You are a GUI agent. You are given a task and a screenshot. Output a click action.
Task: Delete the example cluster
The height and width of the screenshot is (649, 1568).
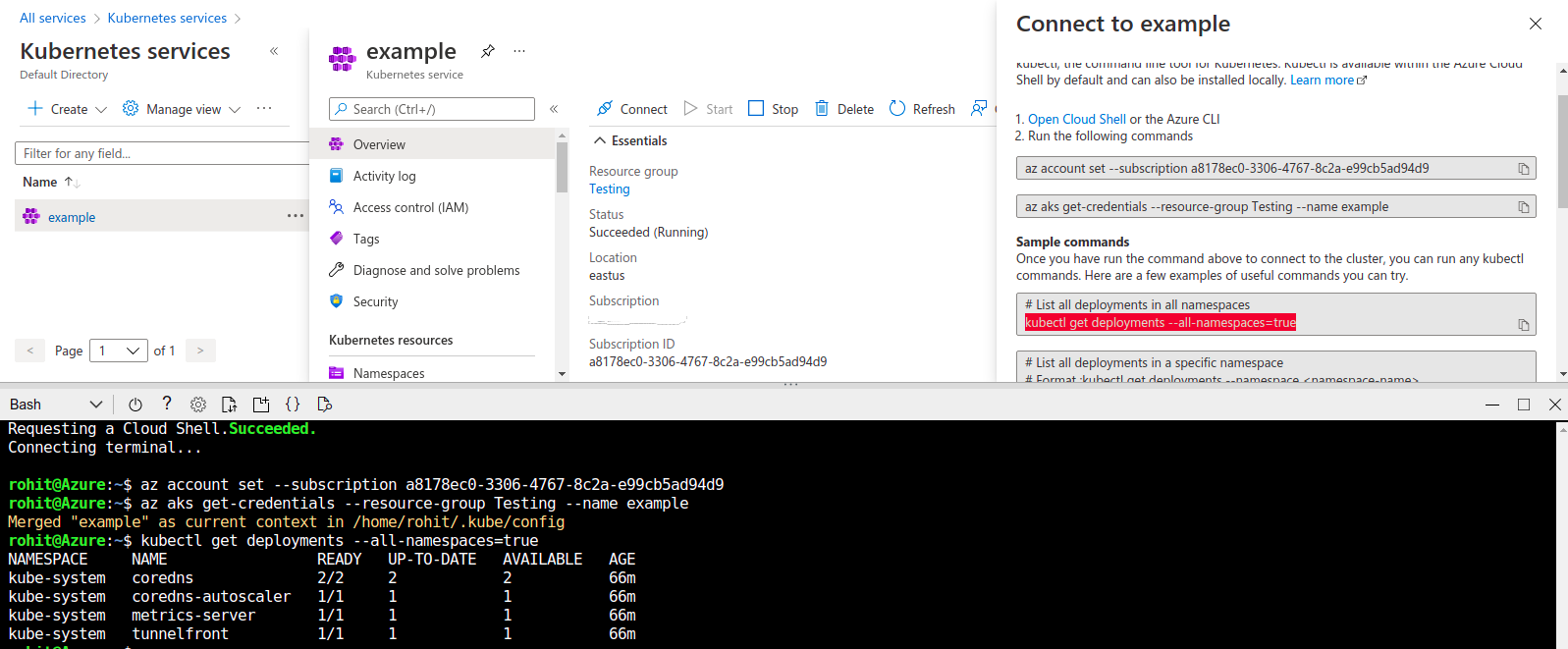[844, 109]
